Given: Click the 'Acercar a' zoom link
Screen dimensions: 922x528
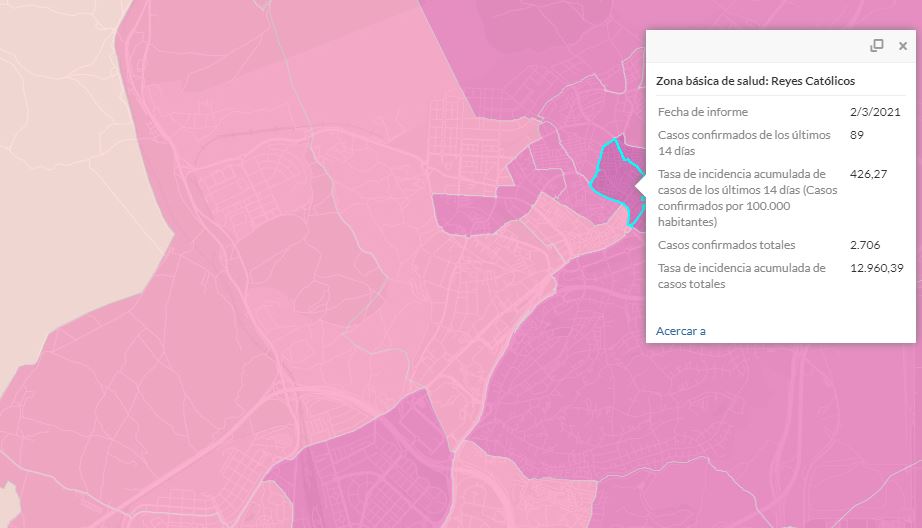Looking at the screenshot, I should coord(680,331).
